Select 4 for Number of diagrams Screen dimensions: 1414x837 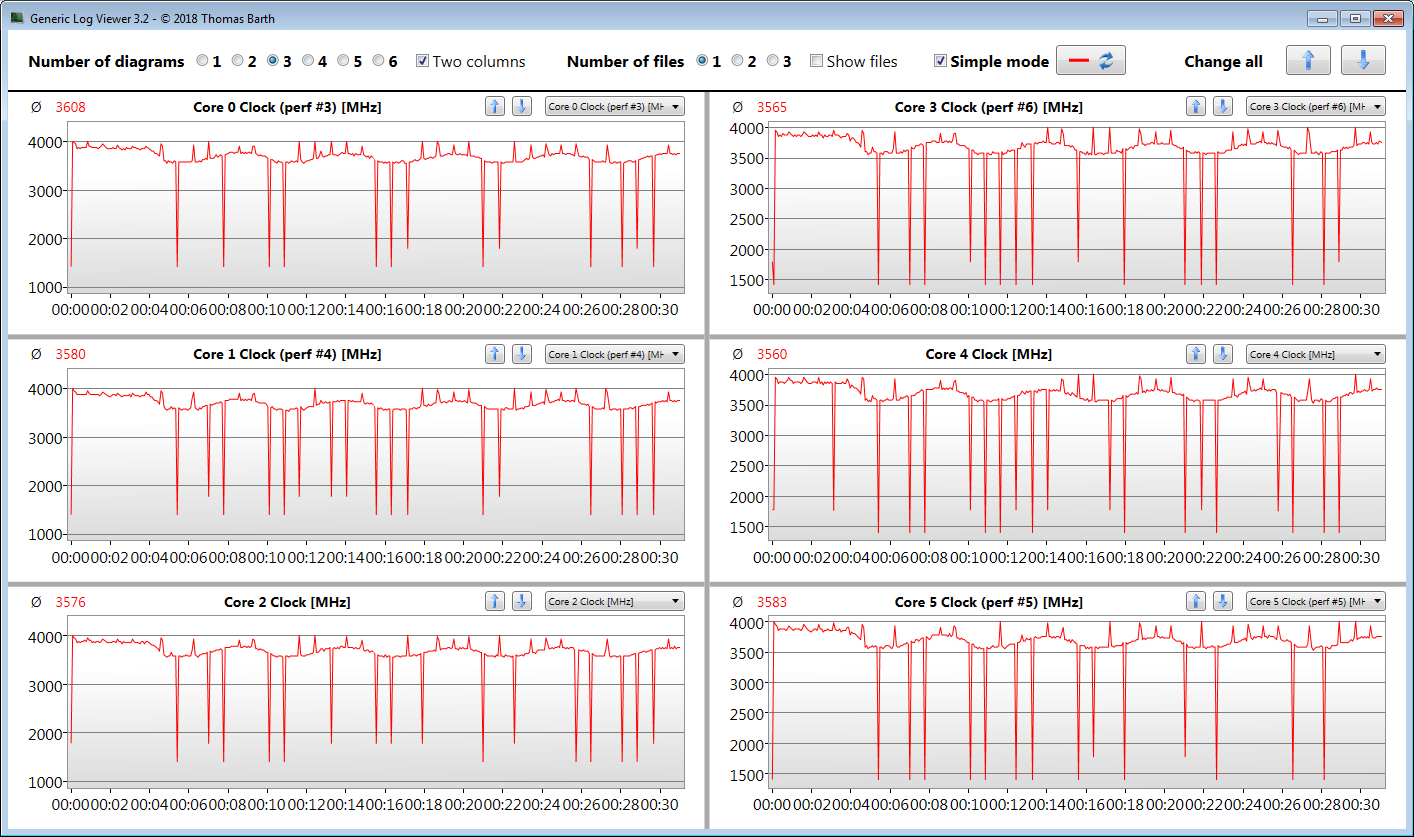[x=308, y=61]
